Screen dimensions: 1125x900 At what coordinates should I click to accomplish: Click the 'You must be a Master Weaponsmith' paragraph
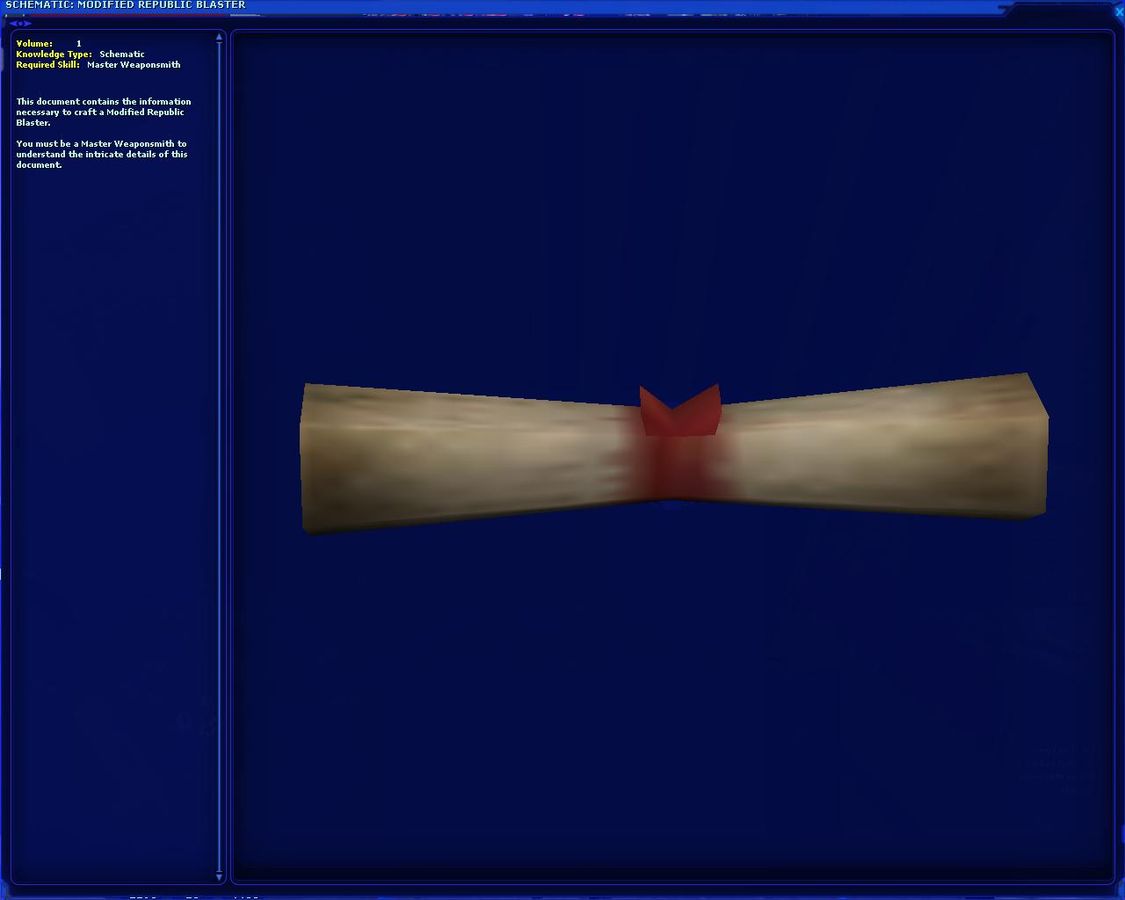102,154
